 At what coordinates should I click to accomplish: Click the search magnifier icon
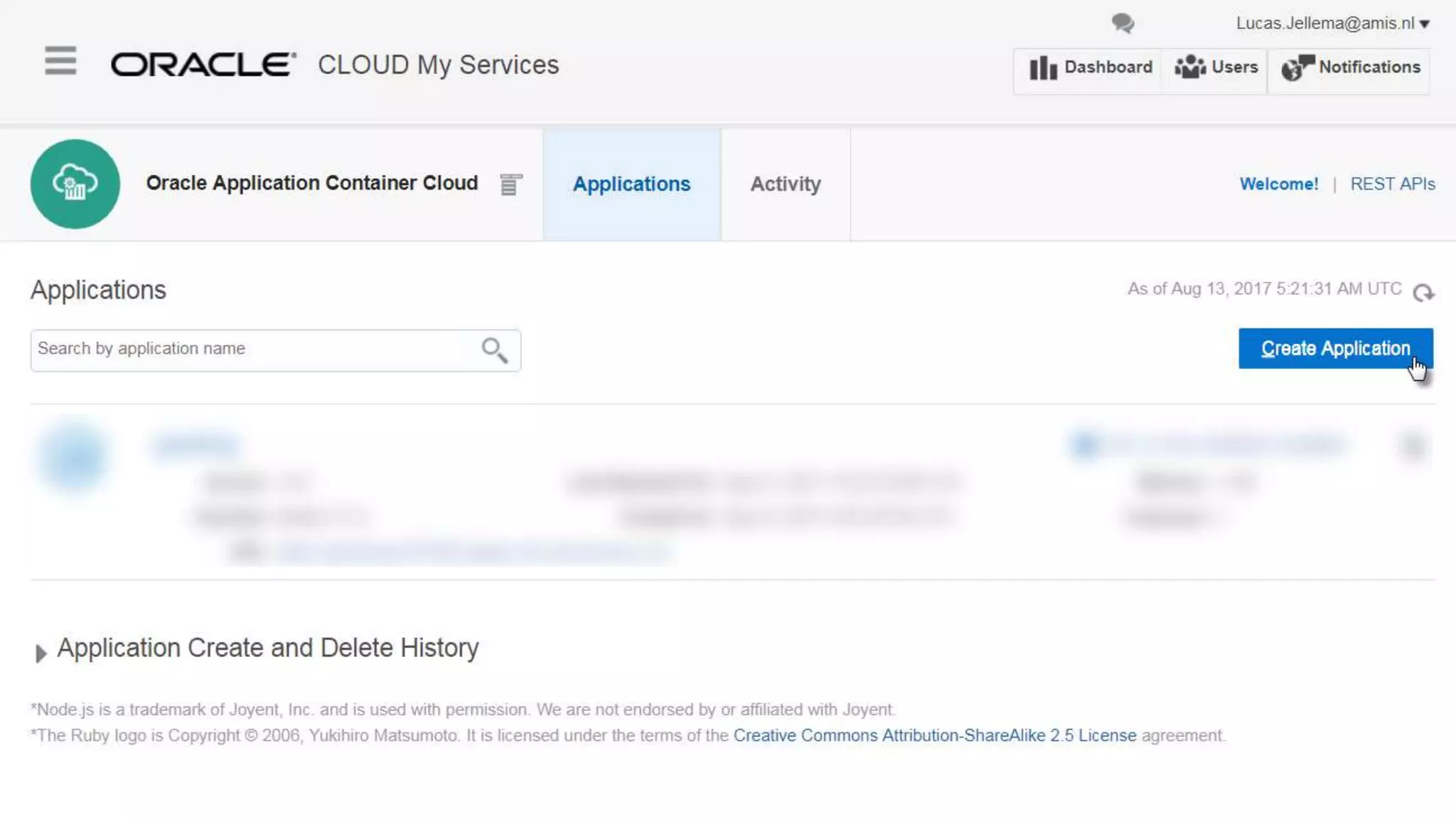click(x=494, y=350)
